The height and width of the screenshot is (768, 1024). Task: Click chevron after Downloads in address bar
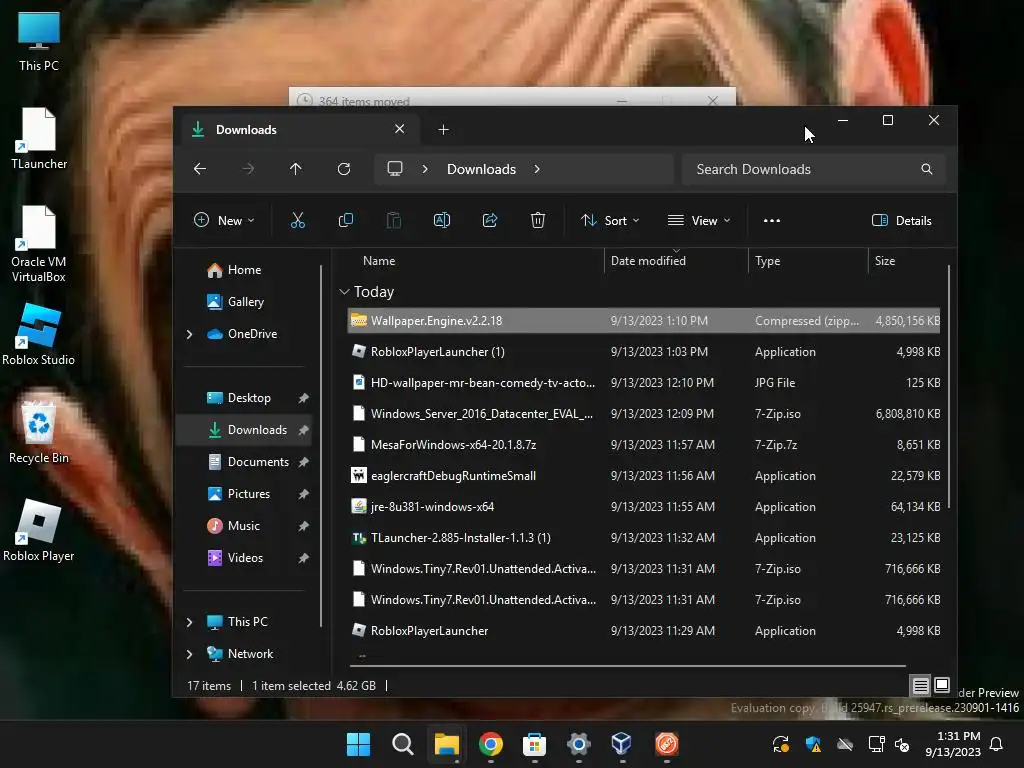[537, 169]
